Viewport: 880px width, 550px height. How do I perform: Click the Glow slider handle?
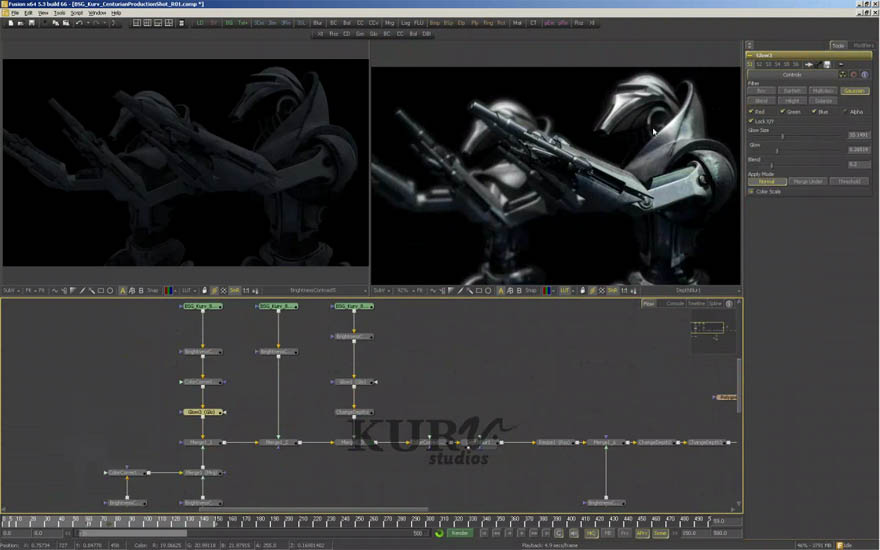pos(777,150)
